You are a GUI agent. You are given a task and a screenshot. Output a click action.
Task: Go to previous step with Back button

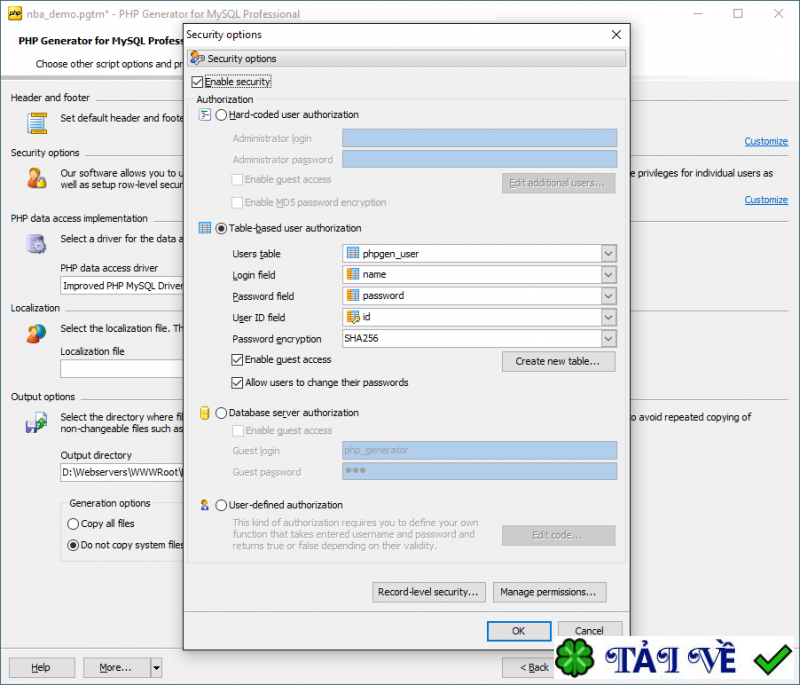click(530, 667)
